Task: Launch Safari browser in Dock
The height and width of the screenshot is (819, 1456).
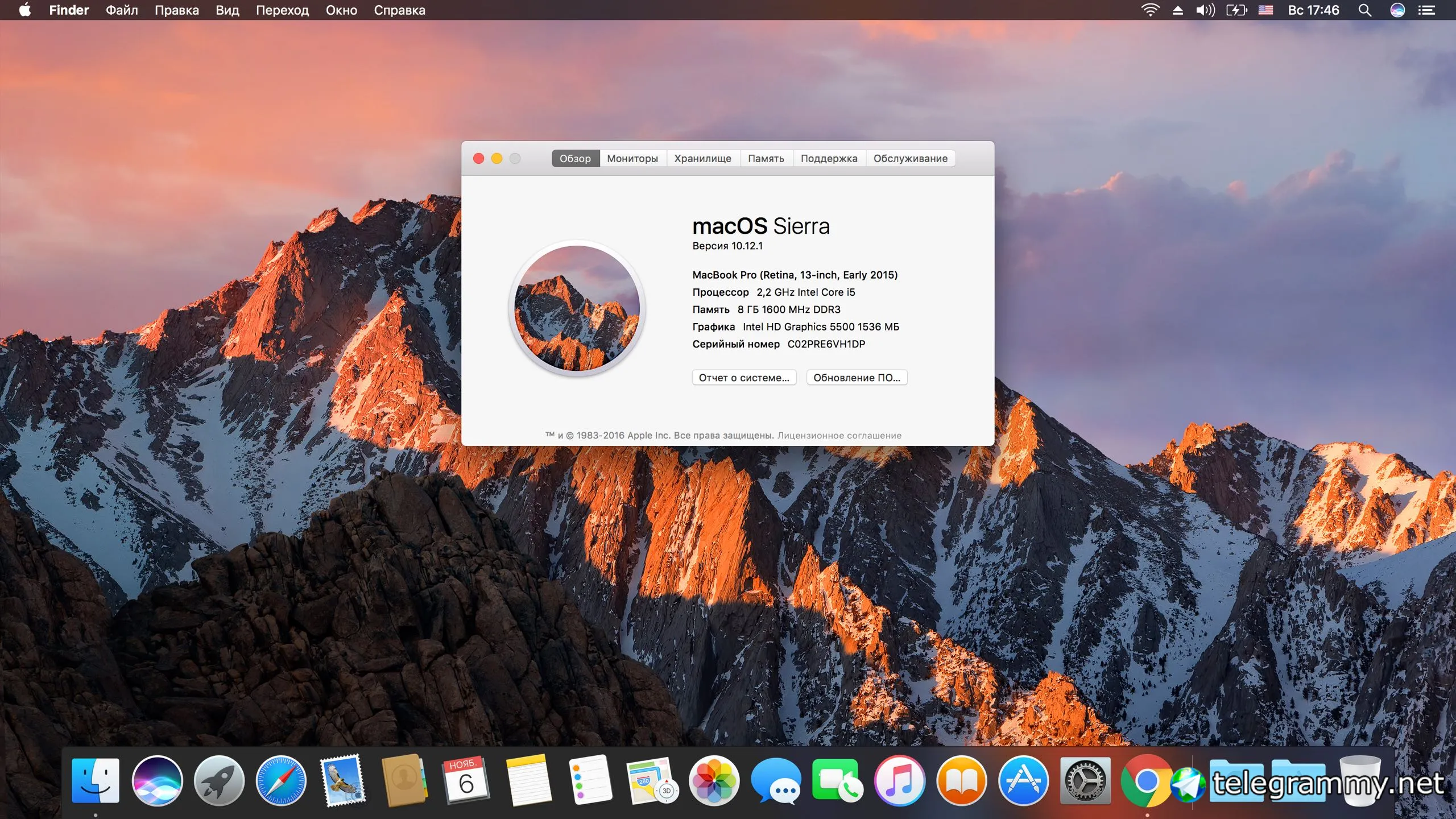Action: click(x=281, y=781)
